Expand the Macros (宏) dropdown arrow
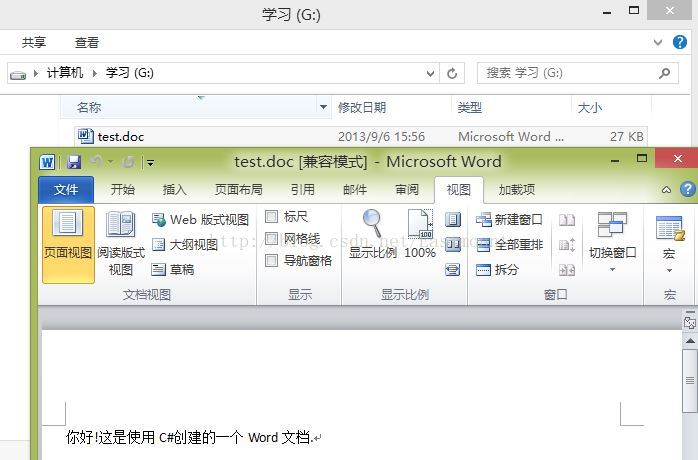Viewport: 698px width, 460px height. tap(669, 271)
